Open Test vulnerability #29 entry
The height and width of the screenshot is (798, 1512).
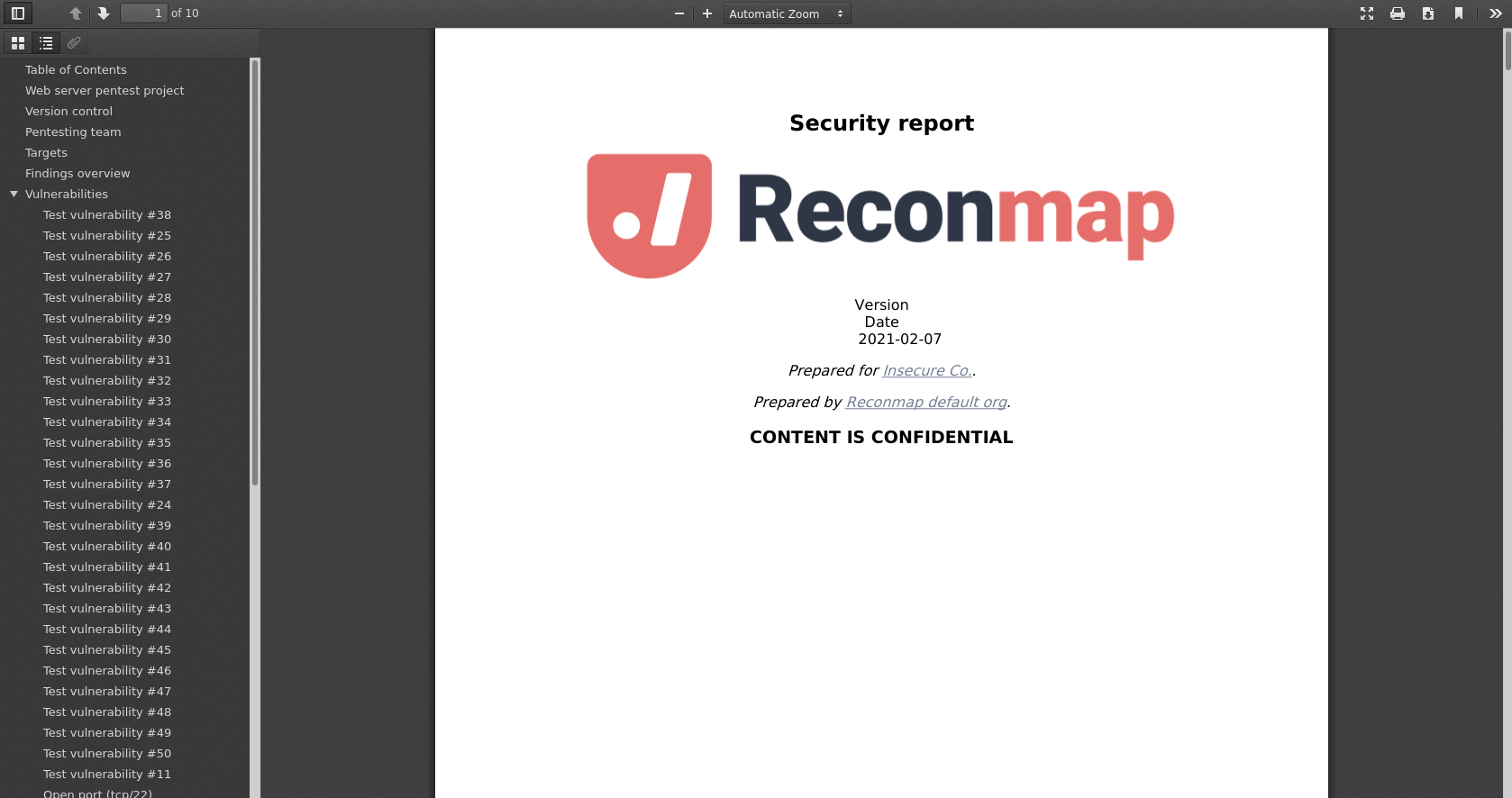[107, 318]
